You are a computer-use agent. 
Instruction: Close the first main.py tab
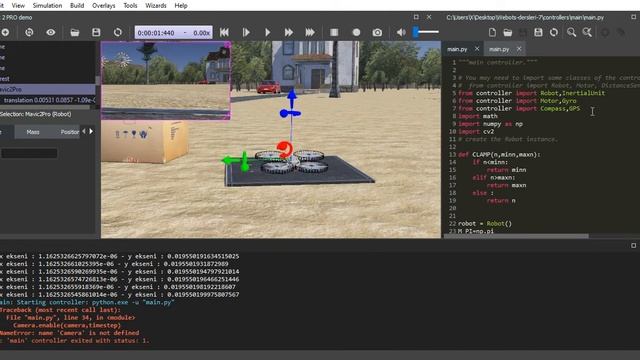[477, 49]
